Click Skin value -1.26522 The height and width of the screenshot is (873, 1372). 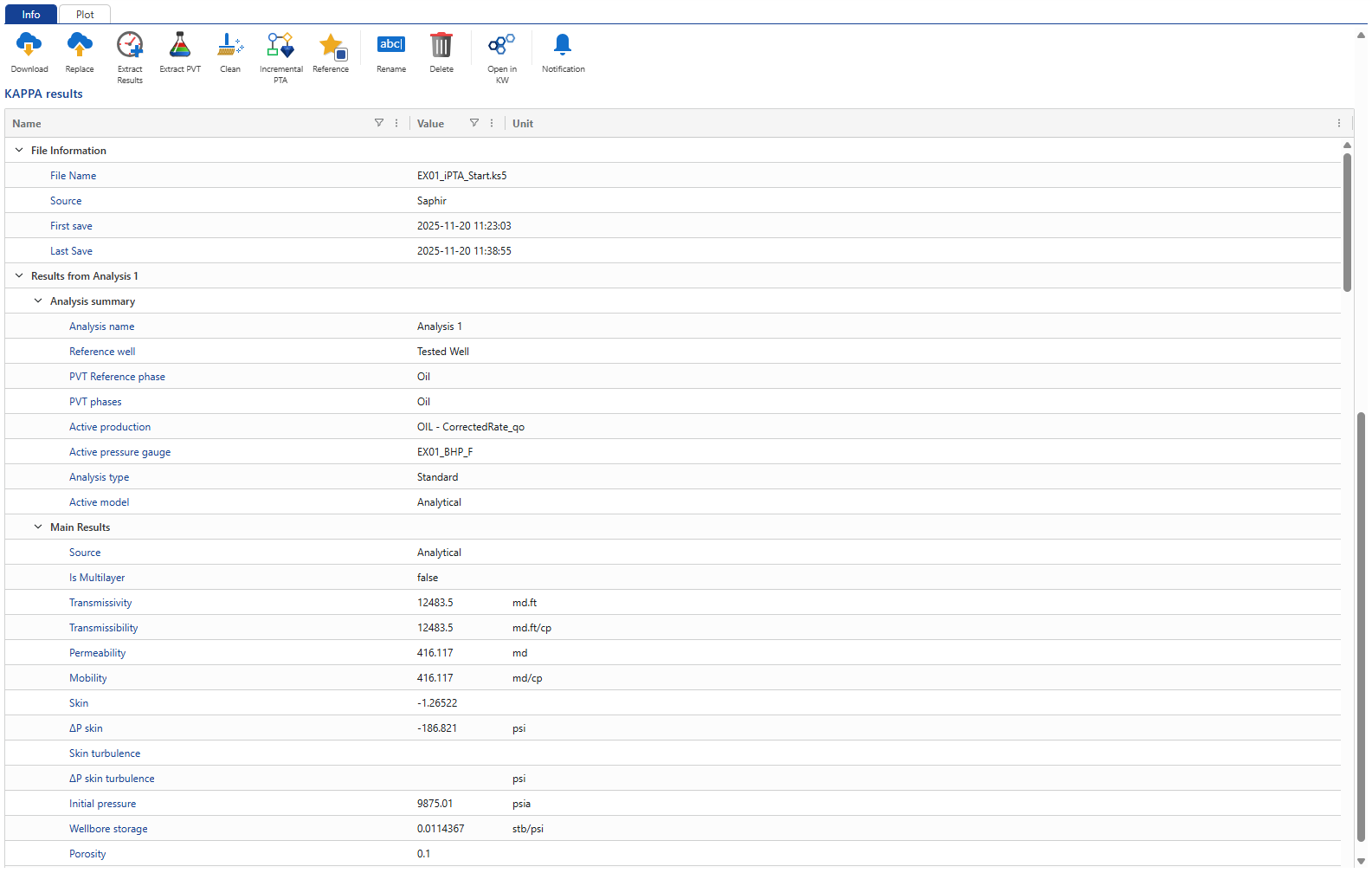coord(437,703)
